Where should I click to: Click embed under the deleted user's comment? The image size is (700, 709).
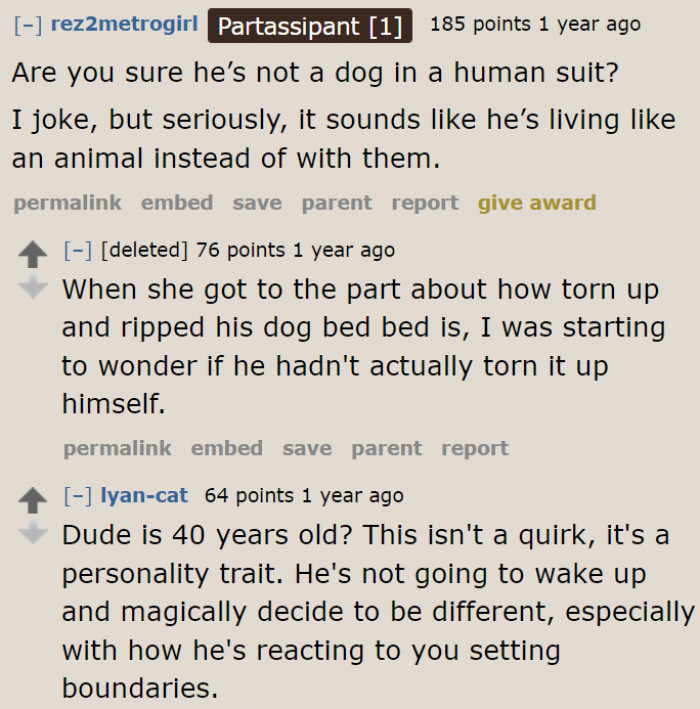[x=227, y=449]
